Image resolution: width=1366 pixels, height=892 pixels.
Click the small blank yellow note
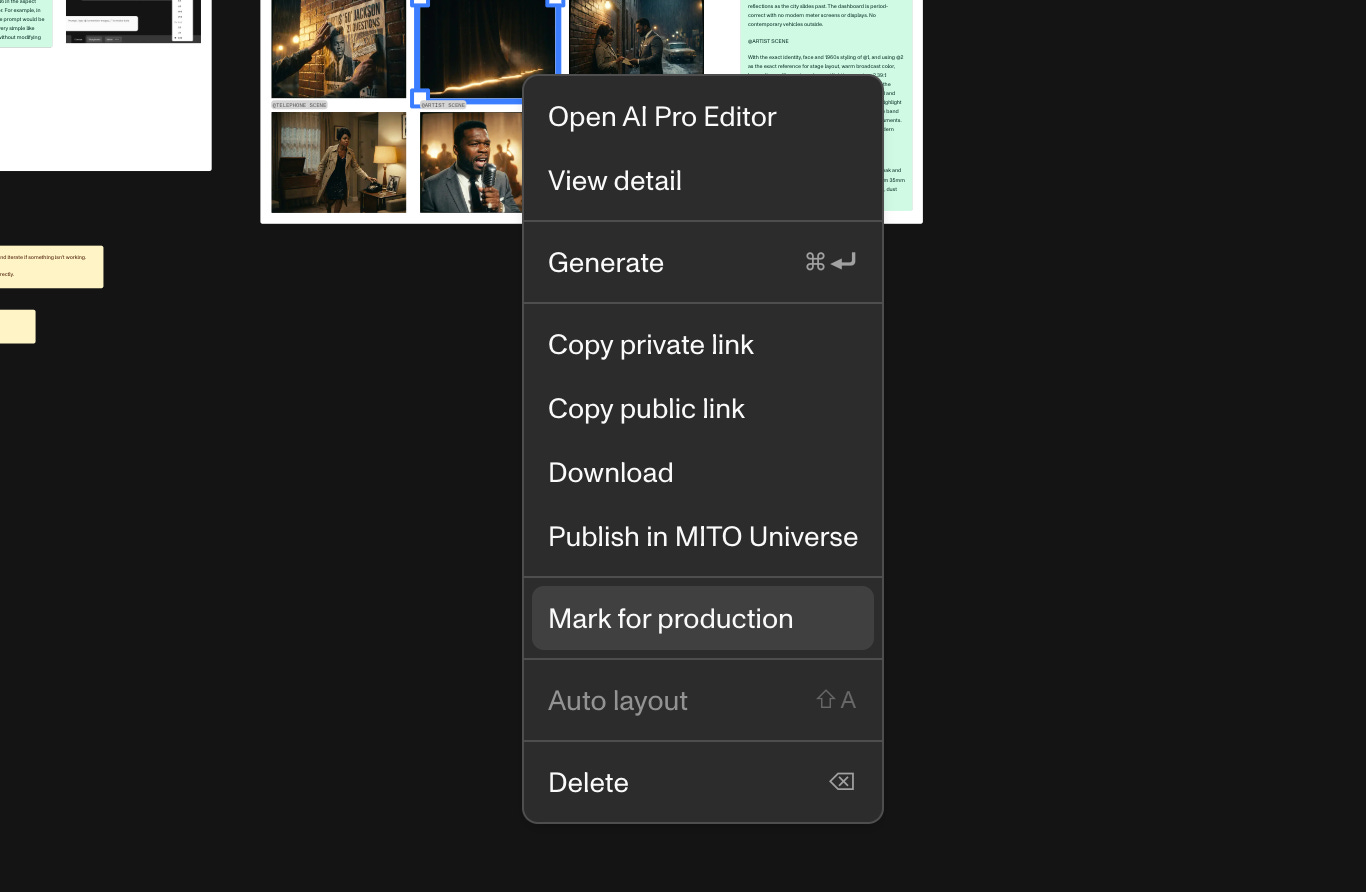[x=17, y=327]
